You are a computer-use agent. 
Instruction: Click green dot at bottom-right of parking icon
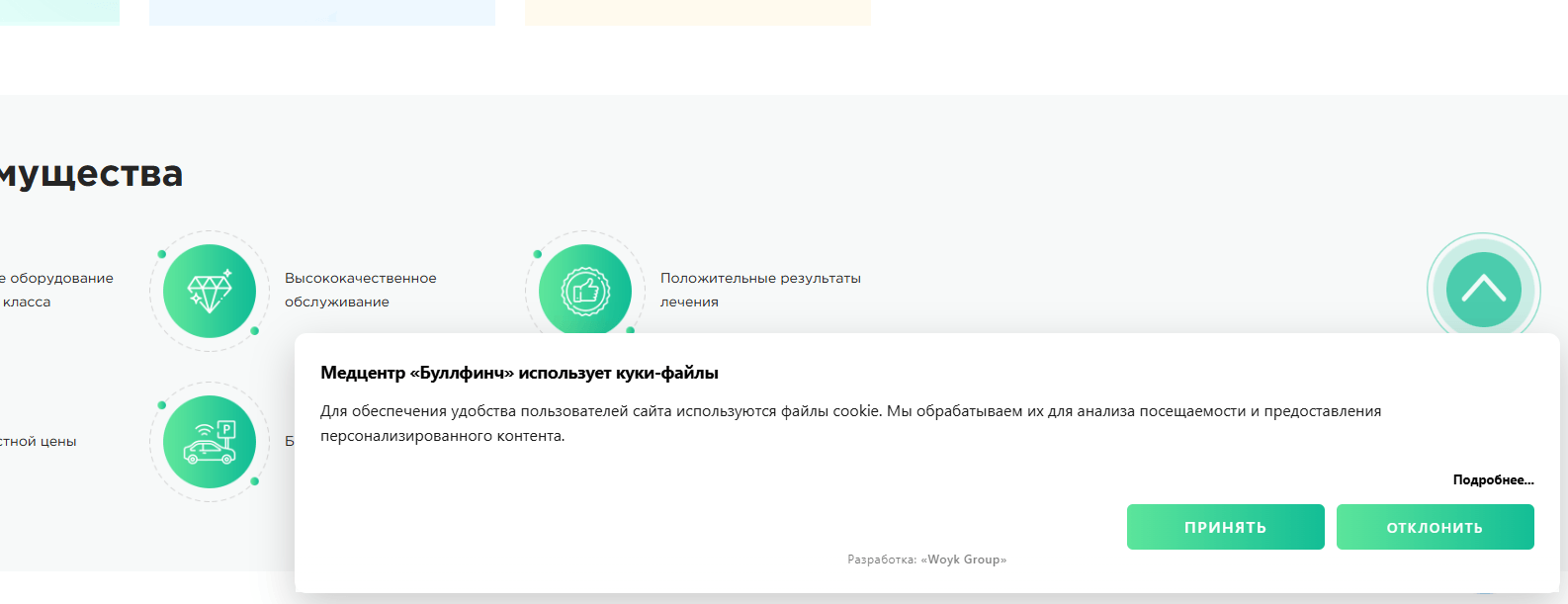click(x=255, y=481)
